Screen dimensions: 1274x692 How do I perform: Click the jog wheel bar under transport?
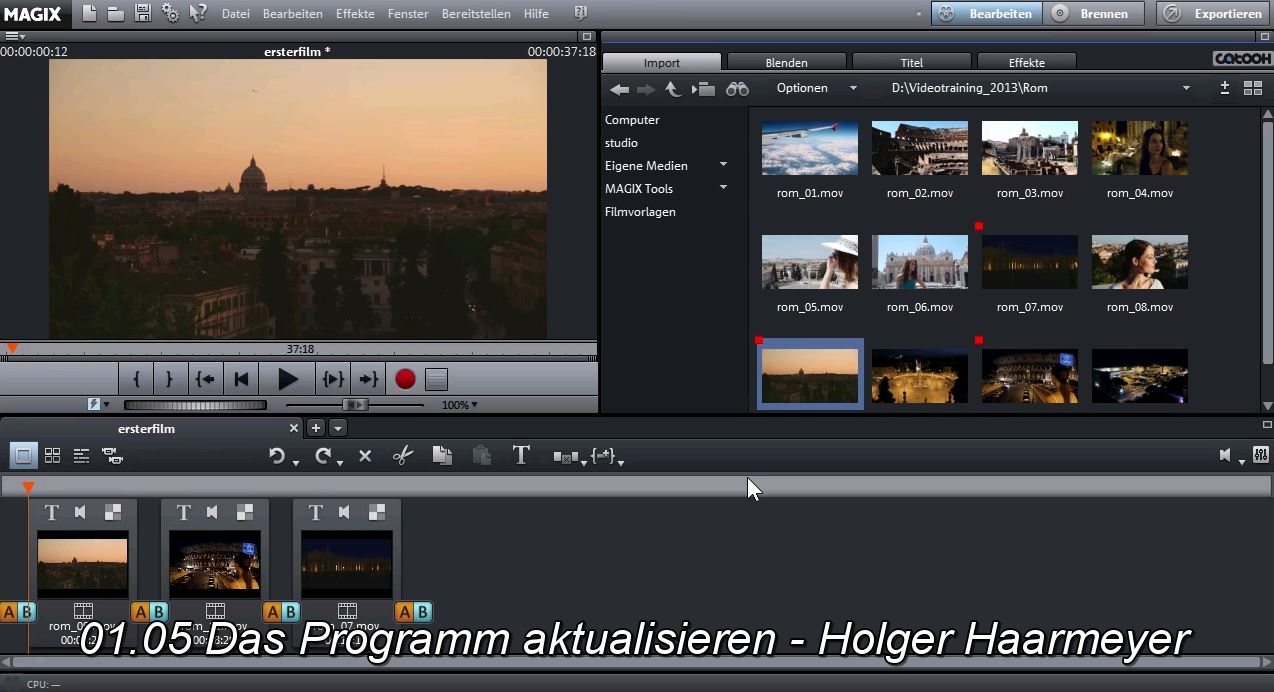[195, 405]
